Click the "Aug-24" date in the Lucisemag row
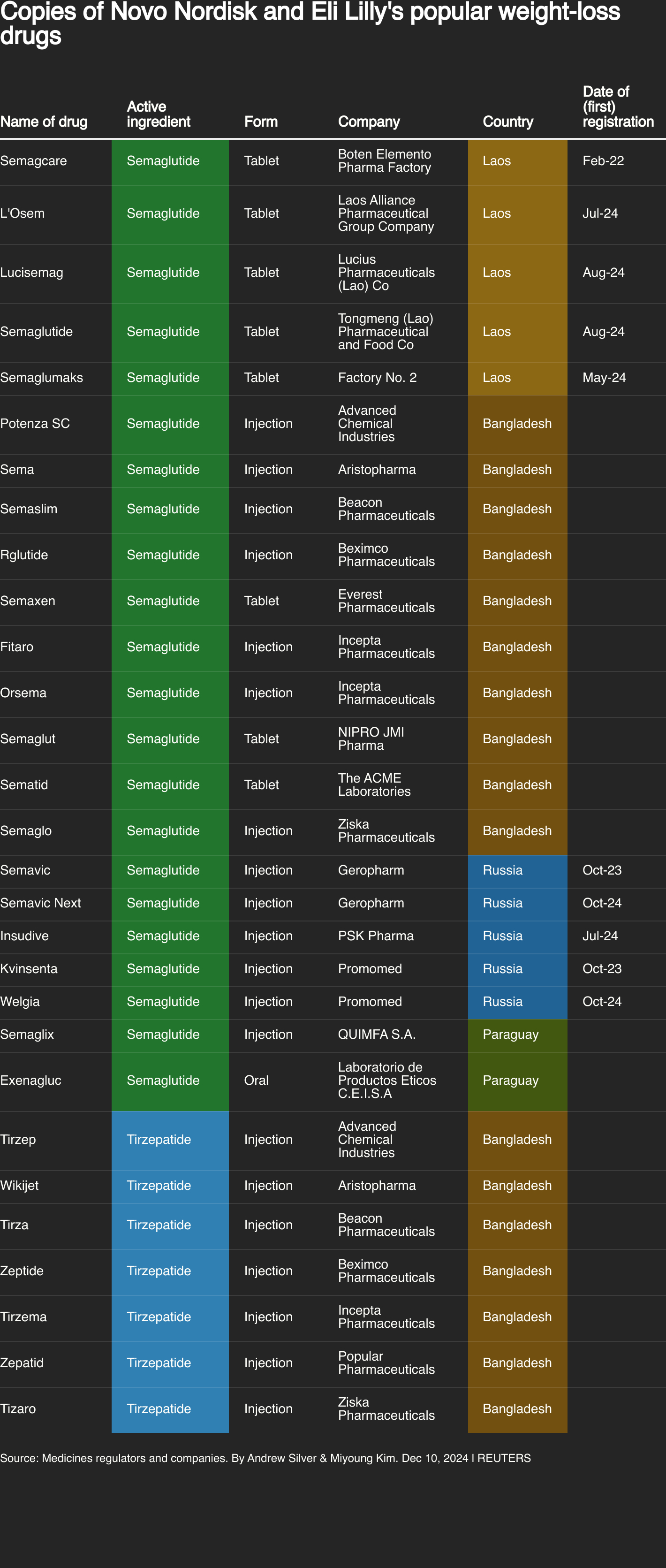This screenshot has height=1568, width=666. (x=603, y=273)
